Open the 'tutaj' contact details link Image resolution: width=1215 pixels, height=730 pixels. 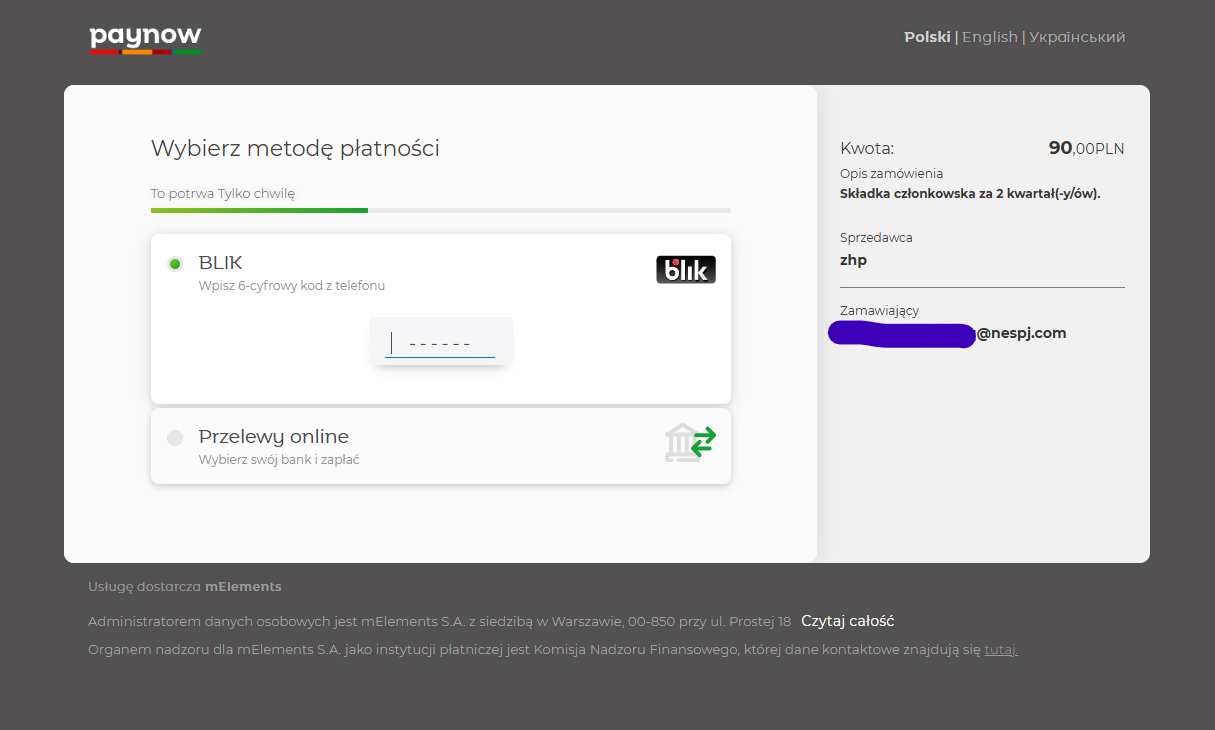1000,650
